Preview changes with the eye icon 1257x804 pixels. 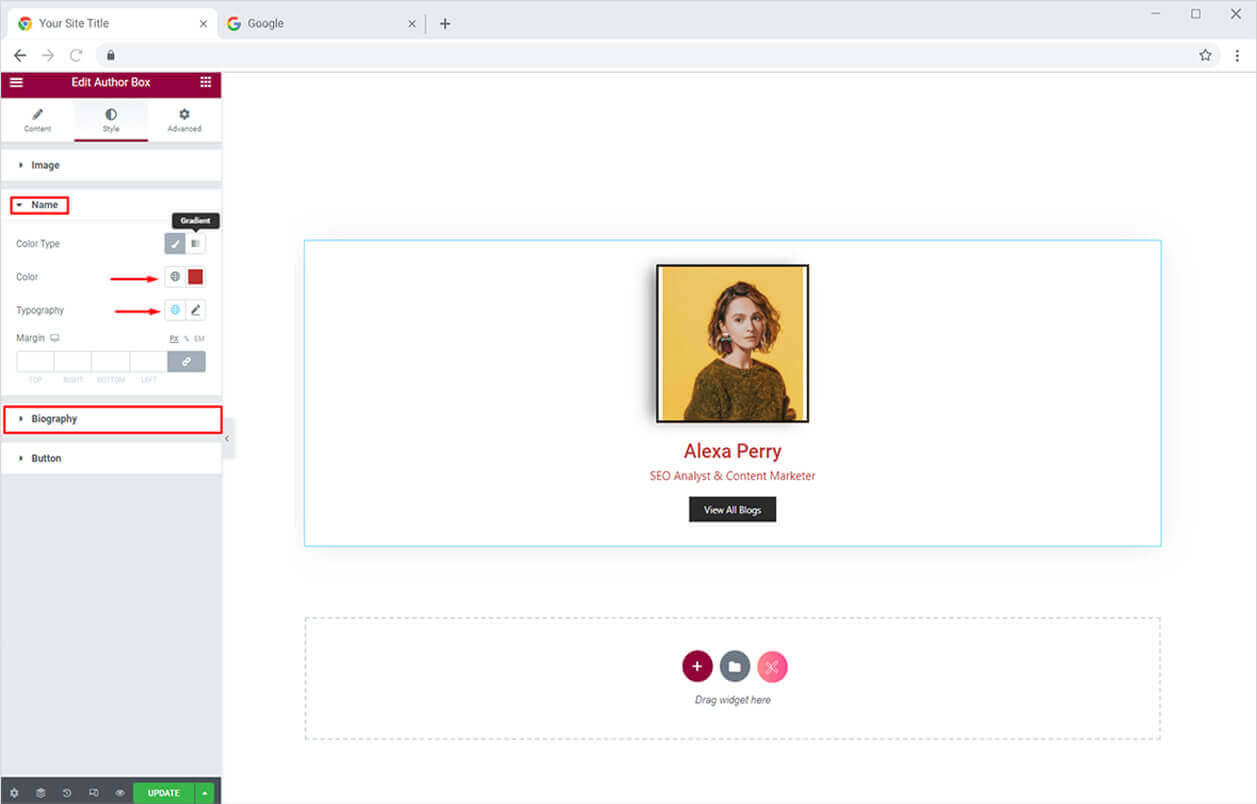point(119,793)
